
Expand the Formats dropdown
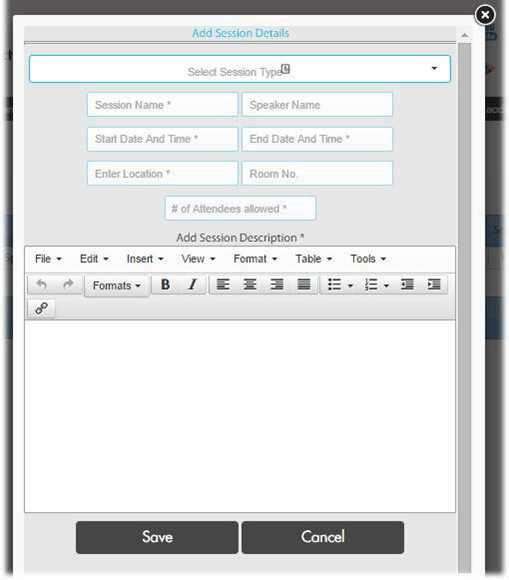click(x=117, y=286)
